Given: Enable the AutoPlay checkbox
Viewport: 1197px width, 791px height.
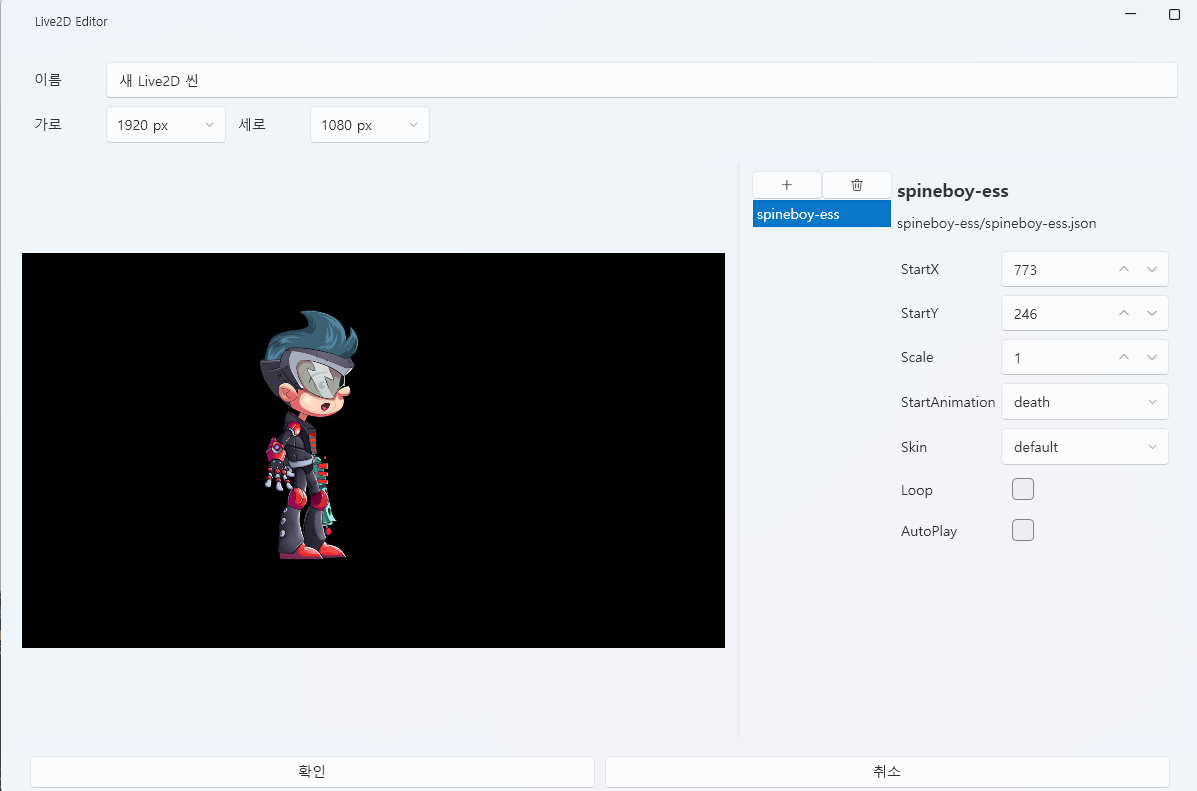Looking at the screenshot, I should [1022, 530].
